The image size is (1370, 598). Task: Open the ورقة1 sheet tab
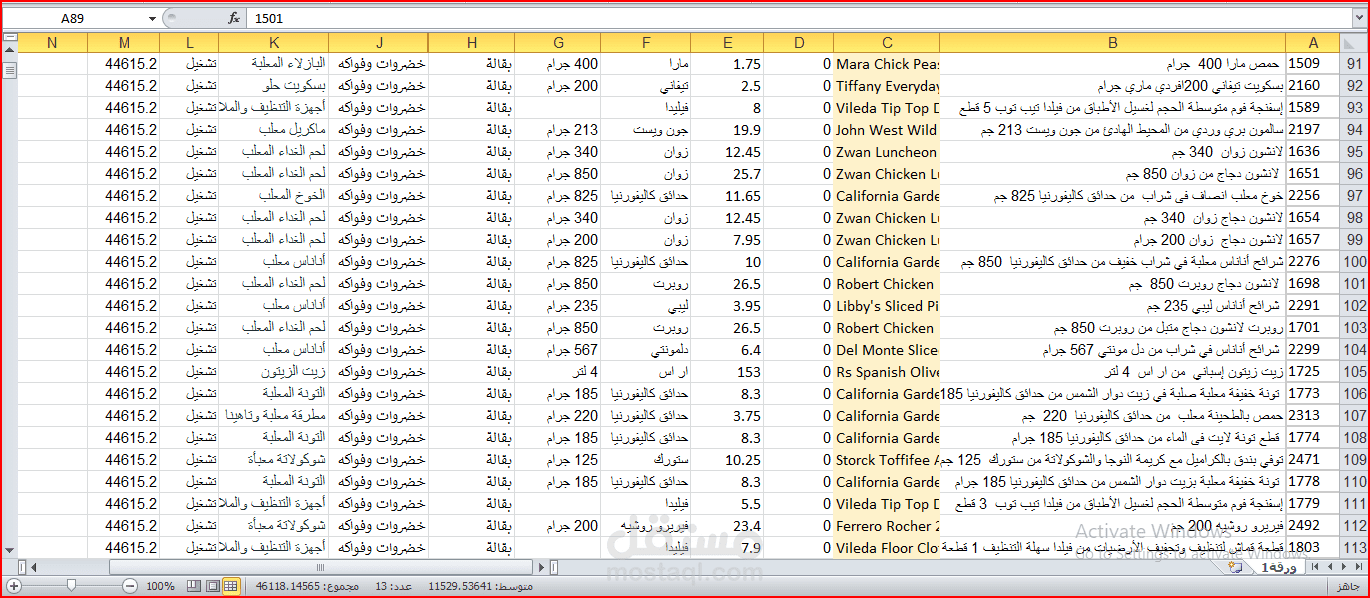[x=1278, y=567]
